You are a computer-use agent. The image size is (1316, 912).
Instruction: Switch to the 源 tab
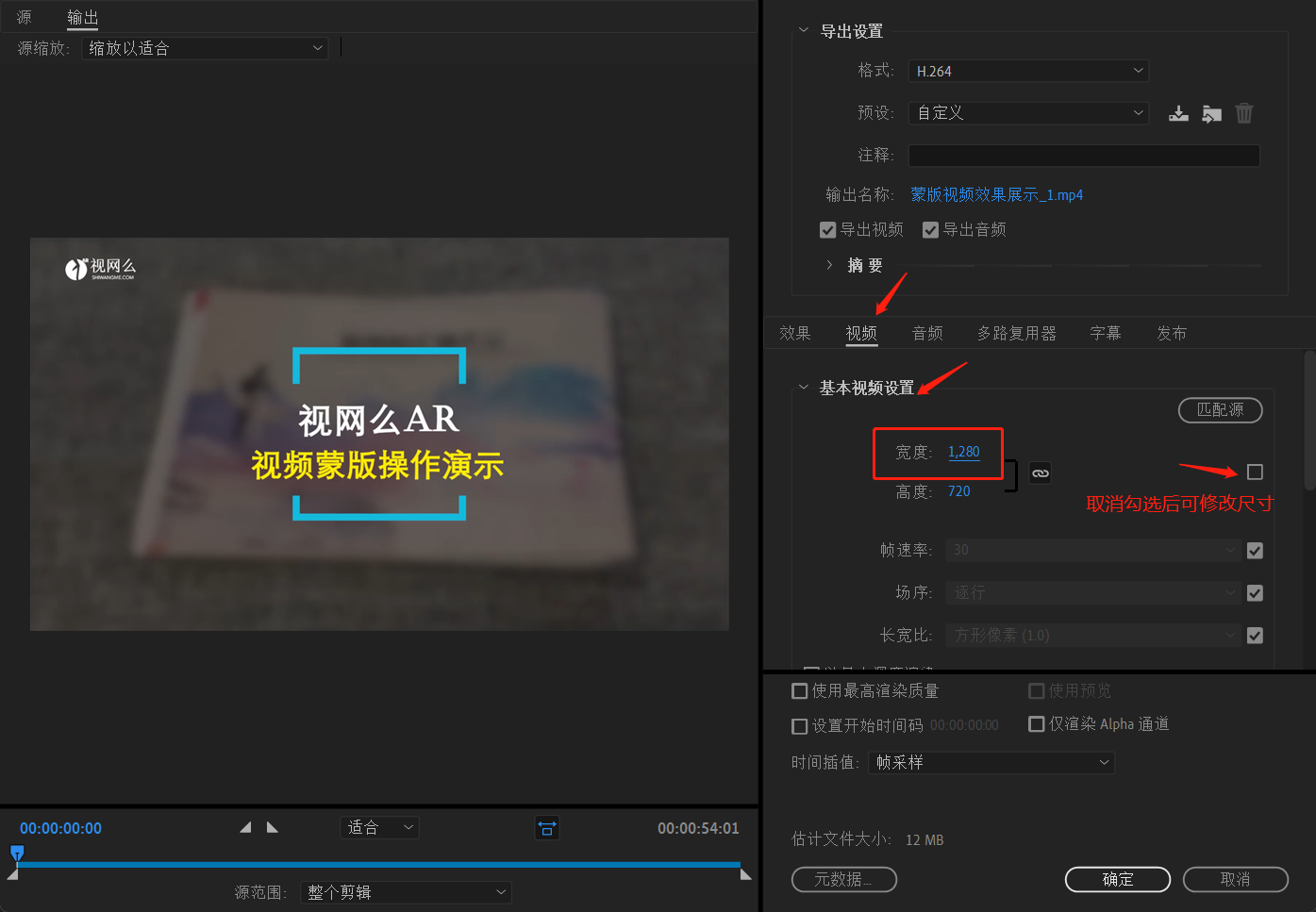pyautogui.click(x=25, y=17)
